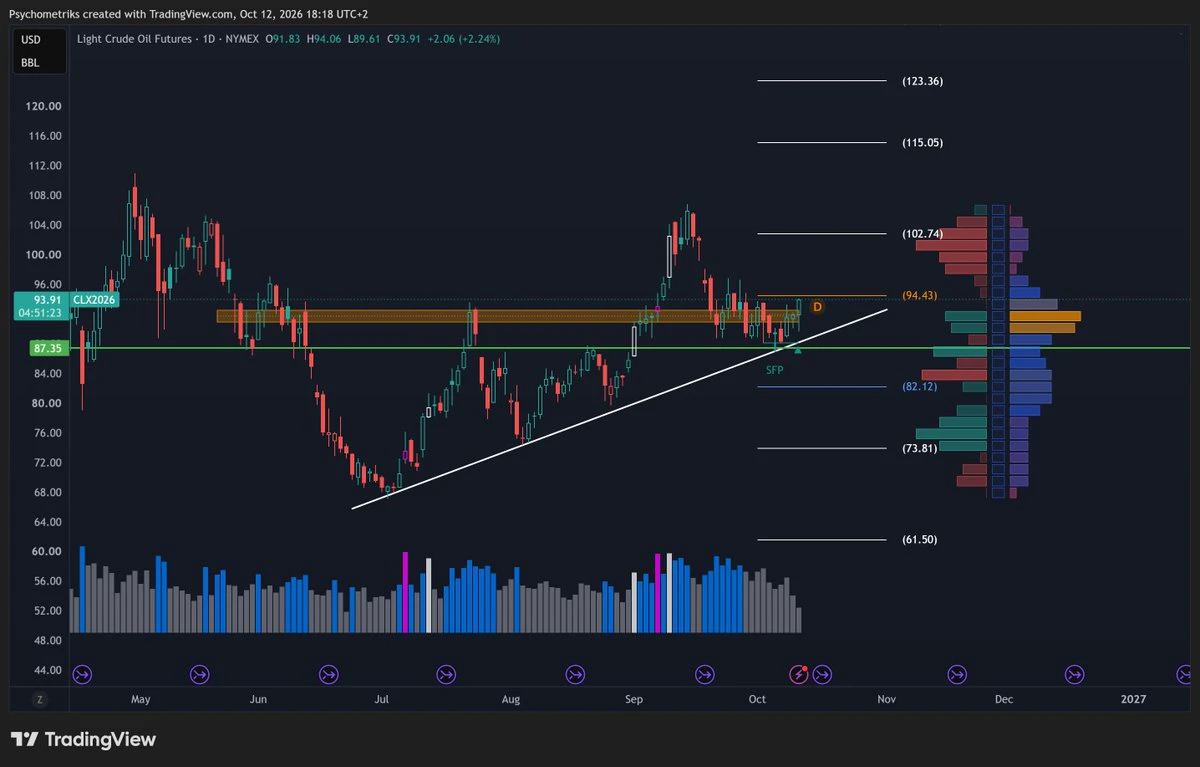This screenshot has width=1200, height=767.
Task: Click the Sep label on time axis
Action: [x=634, y=699]
